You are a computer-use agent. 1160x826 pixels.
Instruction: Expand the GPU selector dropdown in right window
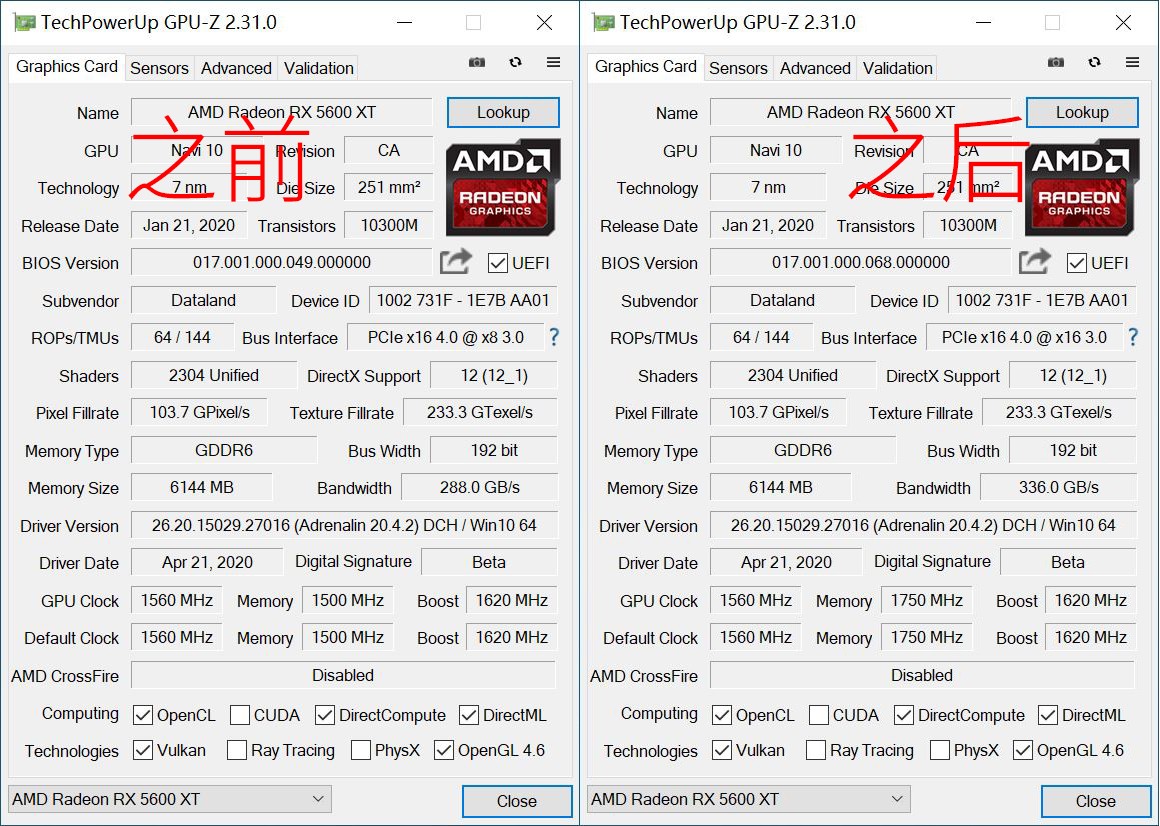748,799
